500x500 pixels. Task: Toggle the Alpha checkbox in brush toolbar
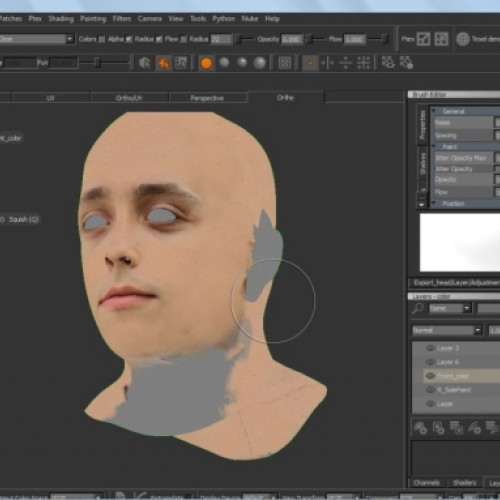coord(129,39)
